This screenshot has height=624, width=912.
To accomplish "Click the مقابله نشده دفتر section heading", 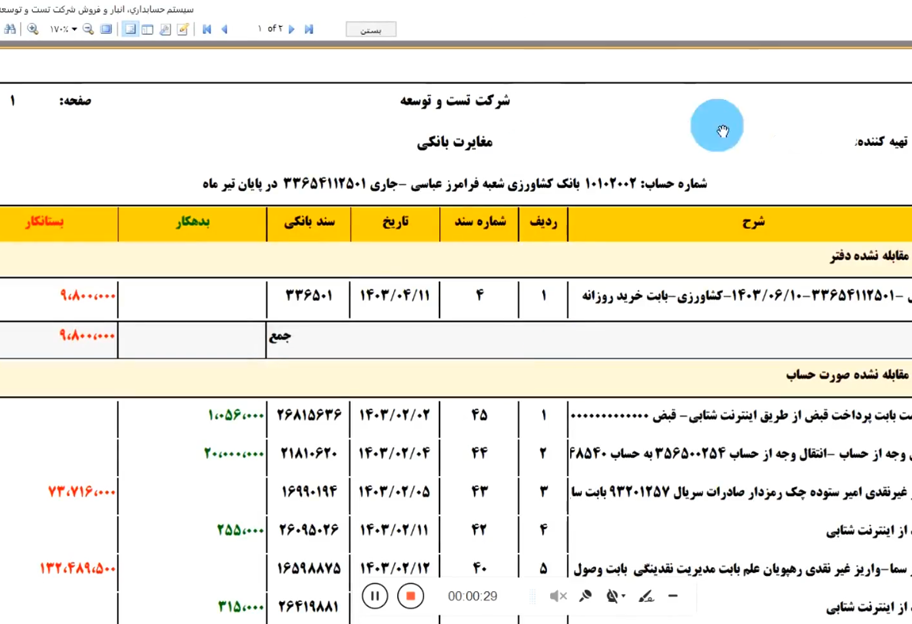I will click(x=870, y=256).
